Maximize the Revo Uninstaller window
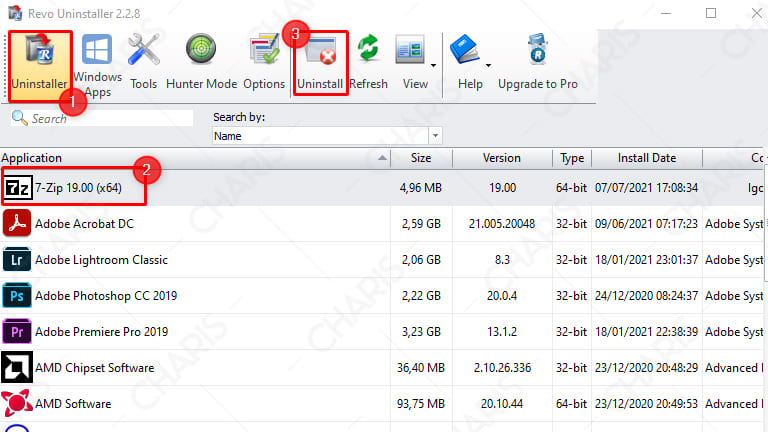This screenshot has width=768, height=432. pyautogui.click(x=711, y=13)
